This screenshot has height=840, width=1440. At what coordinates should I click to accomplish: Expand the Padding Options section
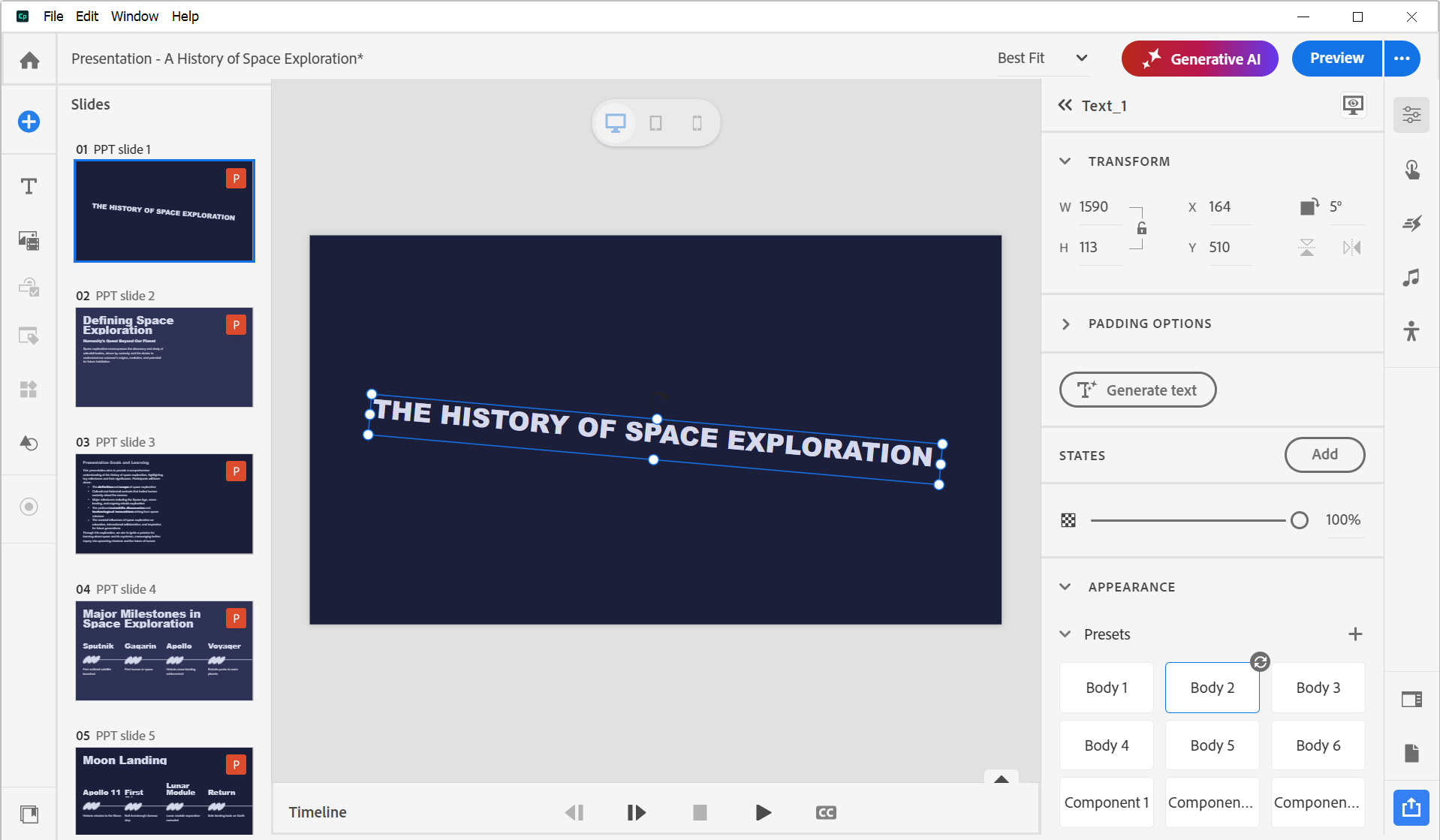[x=1065, y=324]
